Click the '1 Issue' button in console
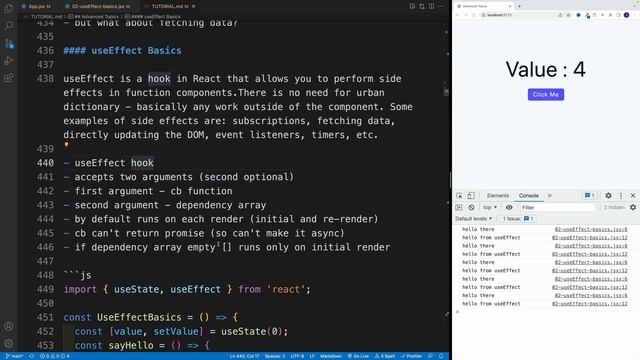640x360 pixels. tap(518, 219)
